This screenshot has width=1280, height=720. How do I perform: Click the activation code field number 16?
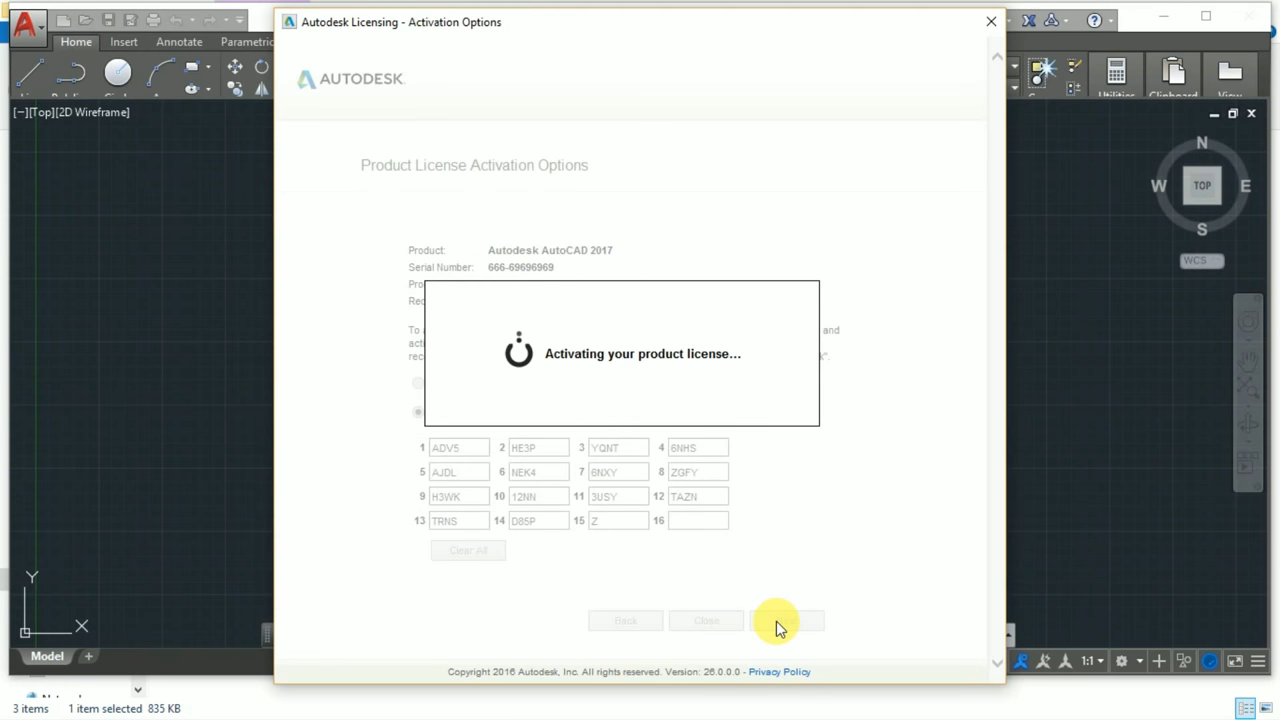[698, 520]
